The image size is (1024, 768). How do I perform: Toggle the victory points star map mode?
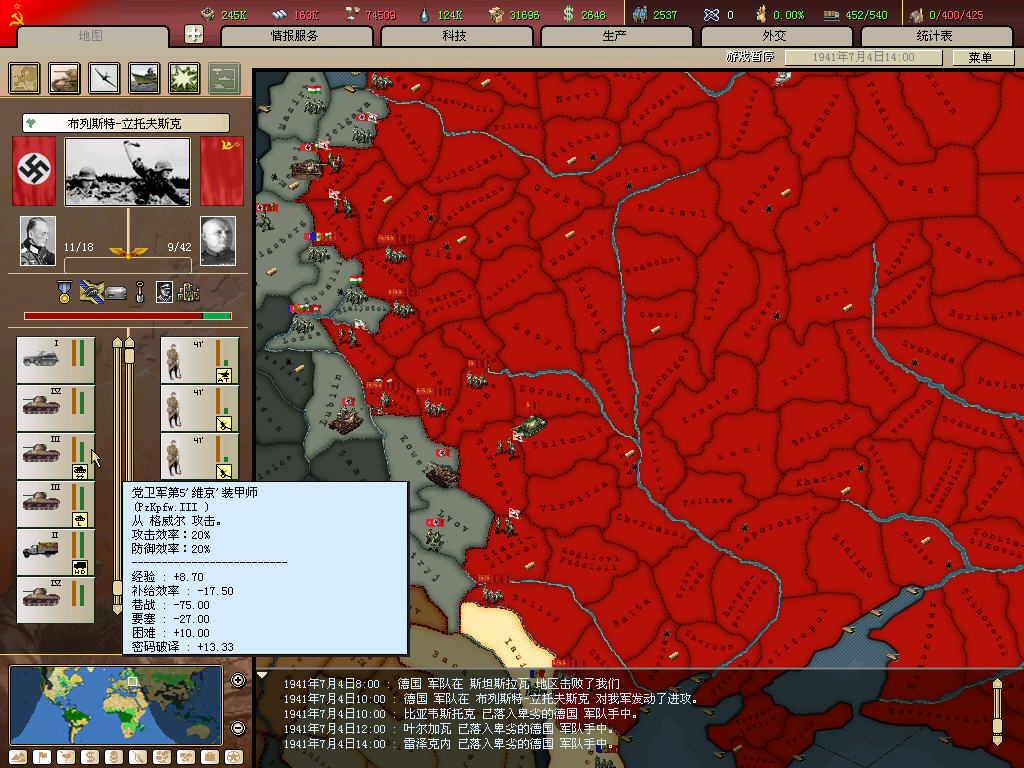pyautogui.click(x=234, y=757)
